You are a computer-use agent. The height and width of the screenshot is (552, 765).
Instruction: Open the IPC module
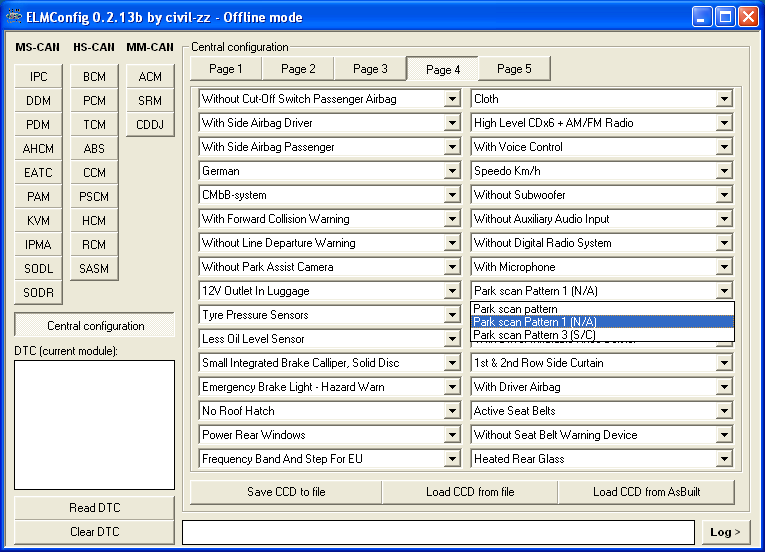point(38,77)
